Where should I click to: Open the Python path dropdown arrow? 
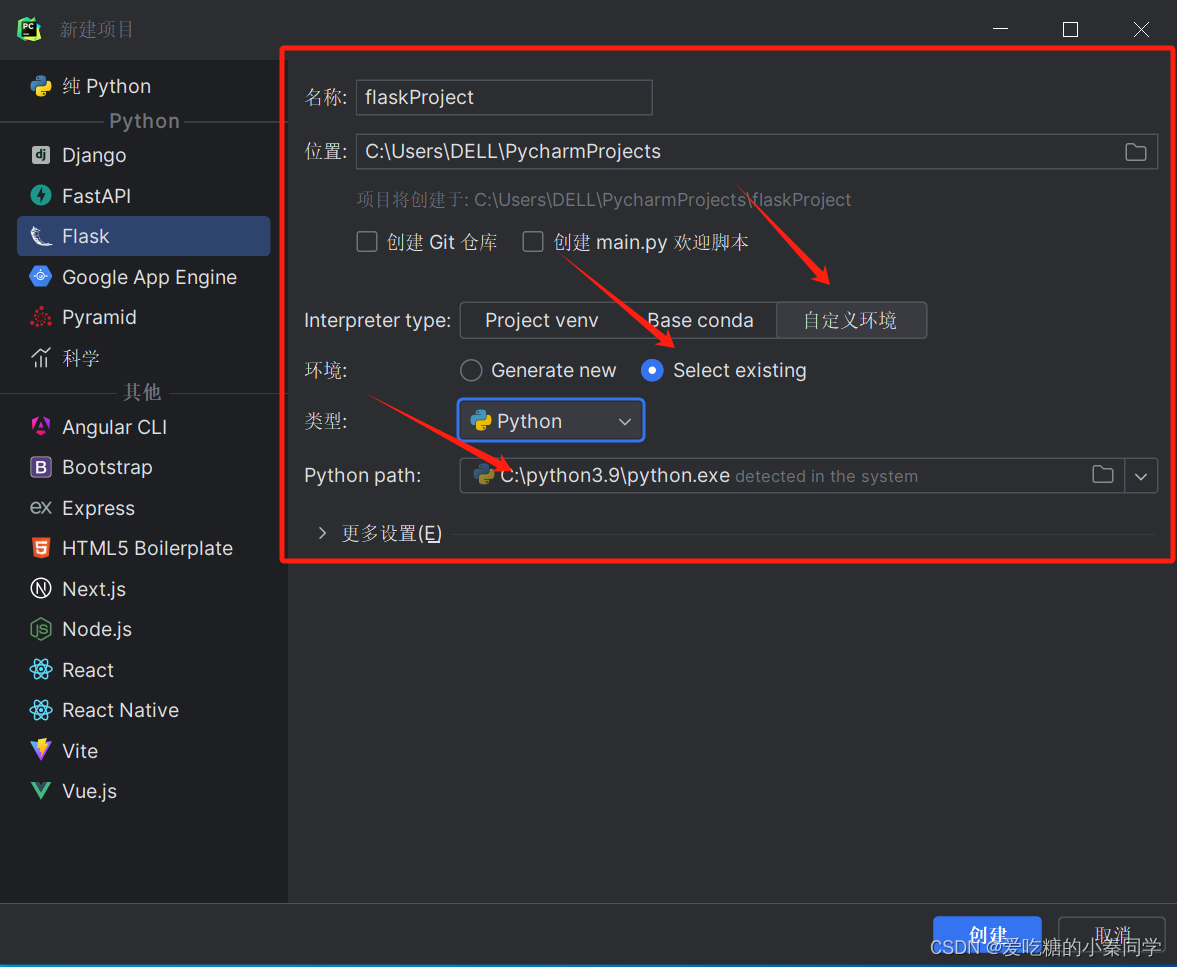pos(1141,476)
